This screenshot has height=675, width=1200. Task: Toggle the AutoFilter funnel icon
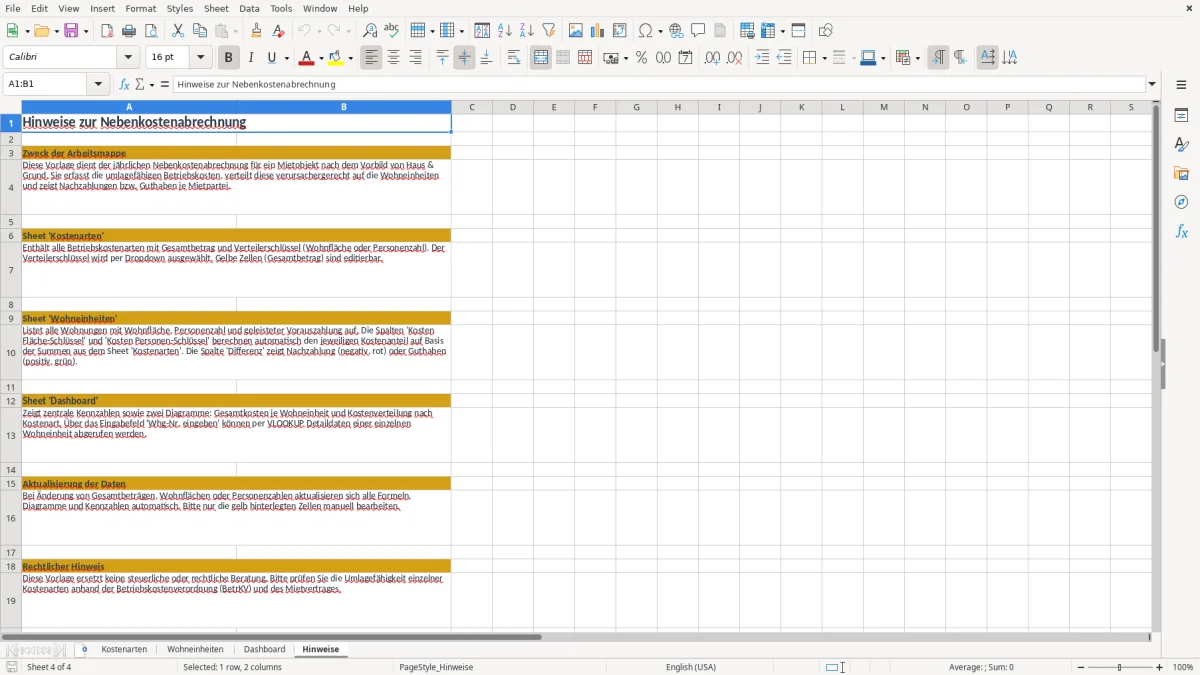click(x=549, y=31)
